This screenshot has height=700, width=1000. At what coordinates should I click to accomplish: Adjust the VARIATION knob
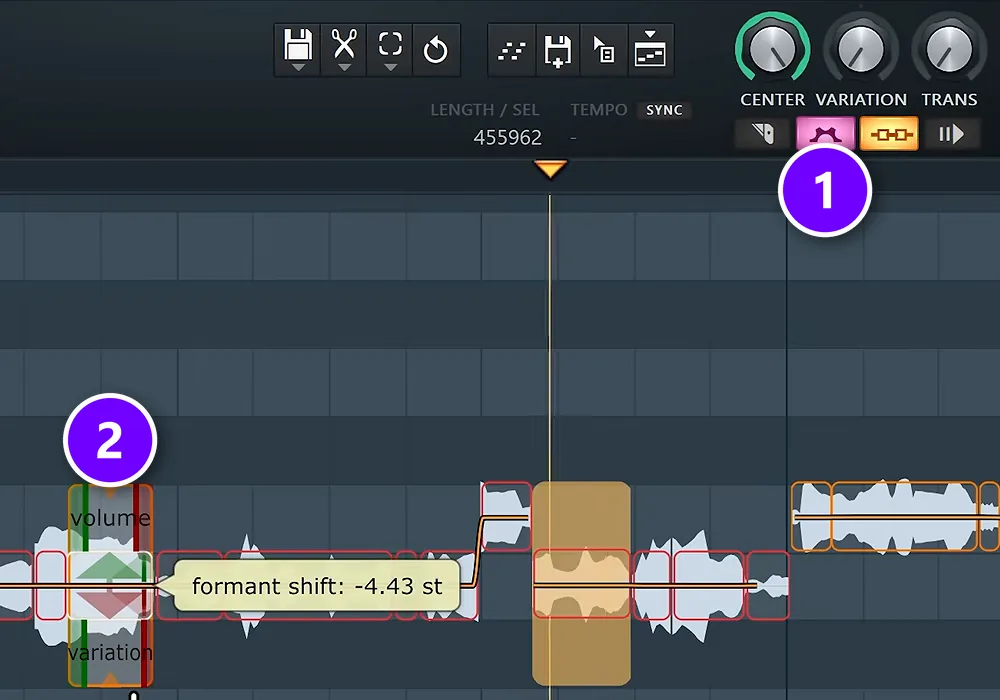point(860,50)
